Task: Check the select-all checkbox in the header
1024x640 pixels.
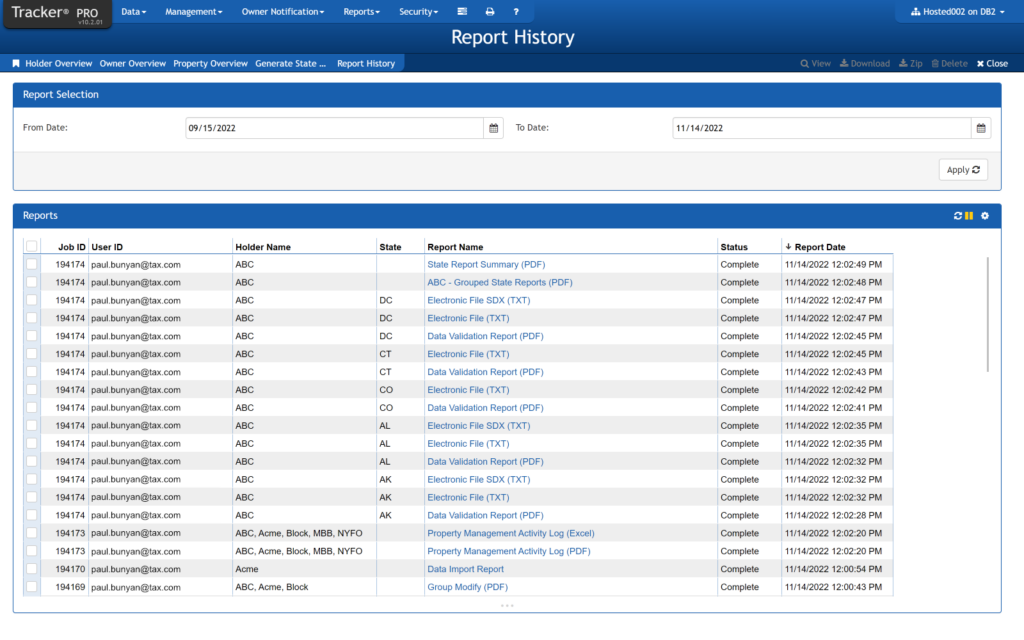Action: (31, 245)
